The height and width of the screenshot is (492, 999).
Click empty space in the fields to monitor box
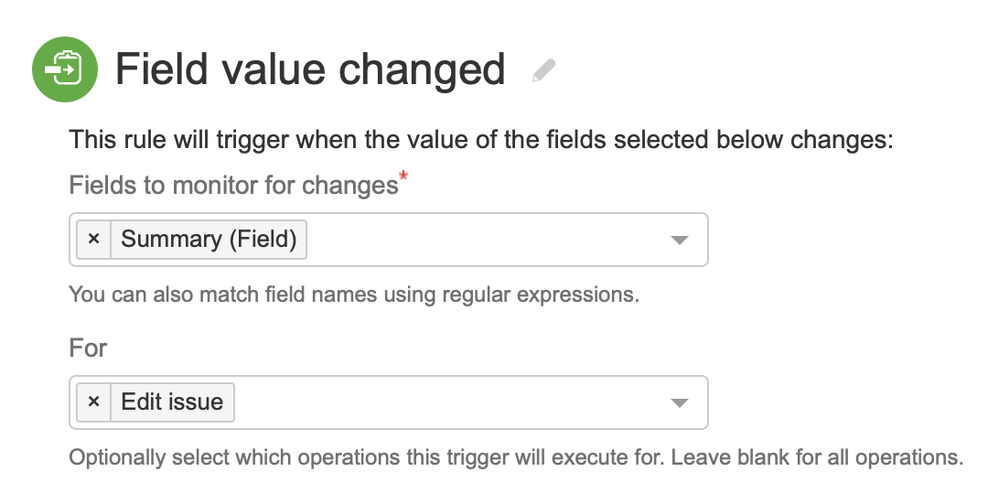click(x=480, y=240)
